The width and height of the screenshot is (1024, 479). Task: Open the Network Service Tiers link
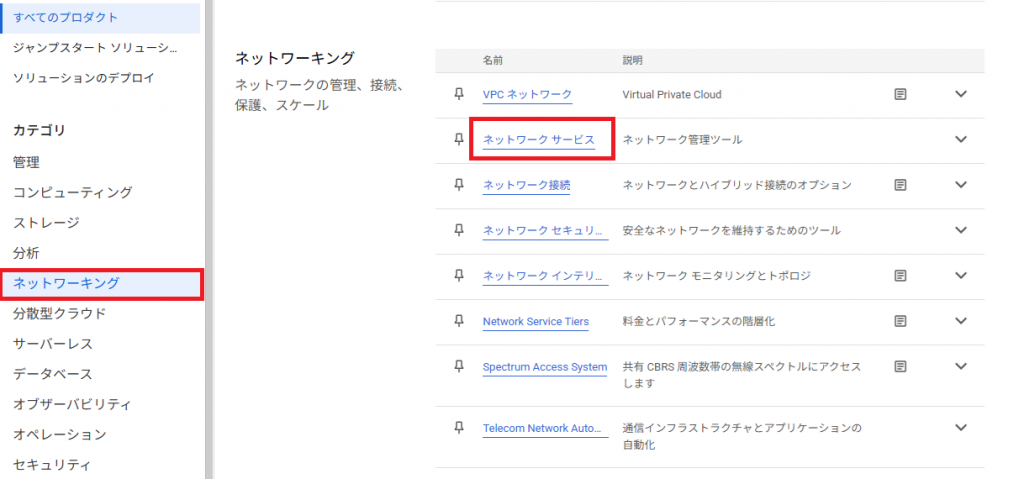536,322
